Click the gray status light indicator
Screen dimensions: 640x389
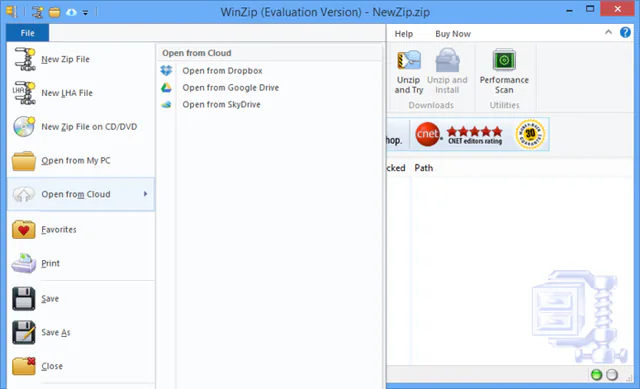(612, 375)
